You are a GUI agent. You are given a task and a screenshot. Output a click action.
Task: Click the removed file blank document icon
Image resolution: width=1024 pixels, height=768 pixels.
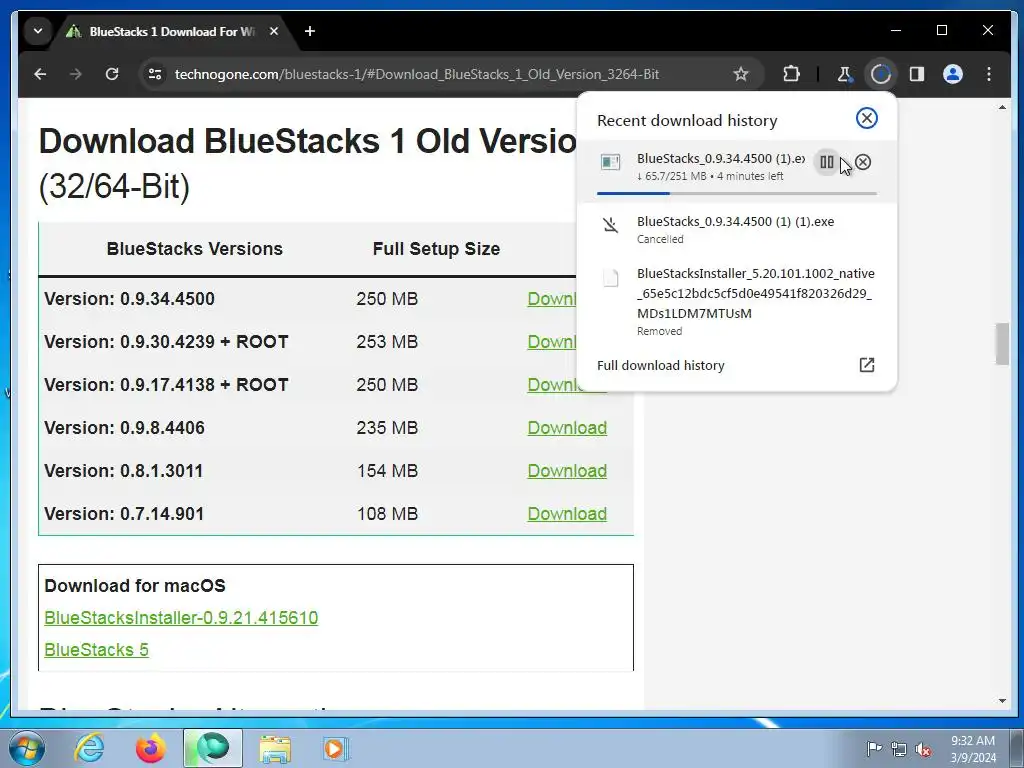[610, 278]
